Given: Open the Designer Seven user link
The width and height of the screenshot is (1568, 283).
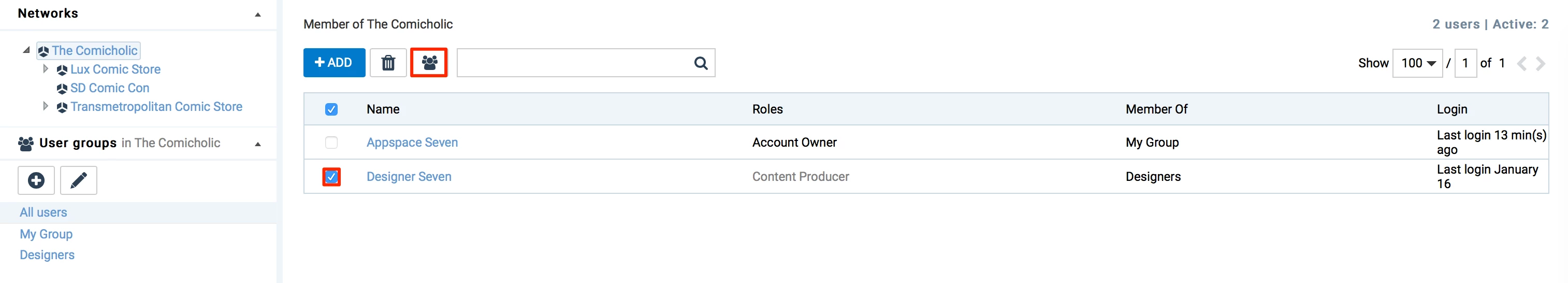Looking at the screenshot, I should point(409,177).
